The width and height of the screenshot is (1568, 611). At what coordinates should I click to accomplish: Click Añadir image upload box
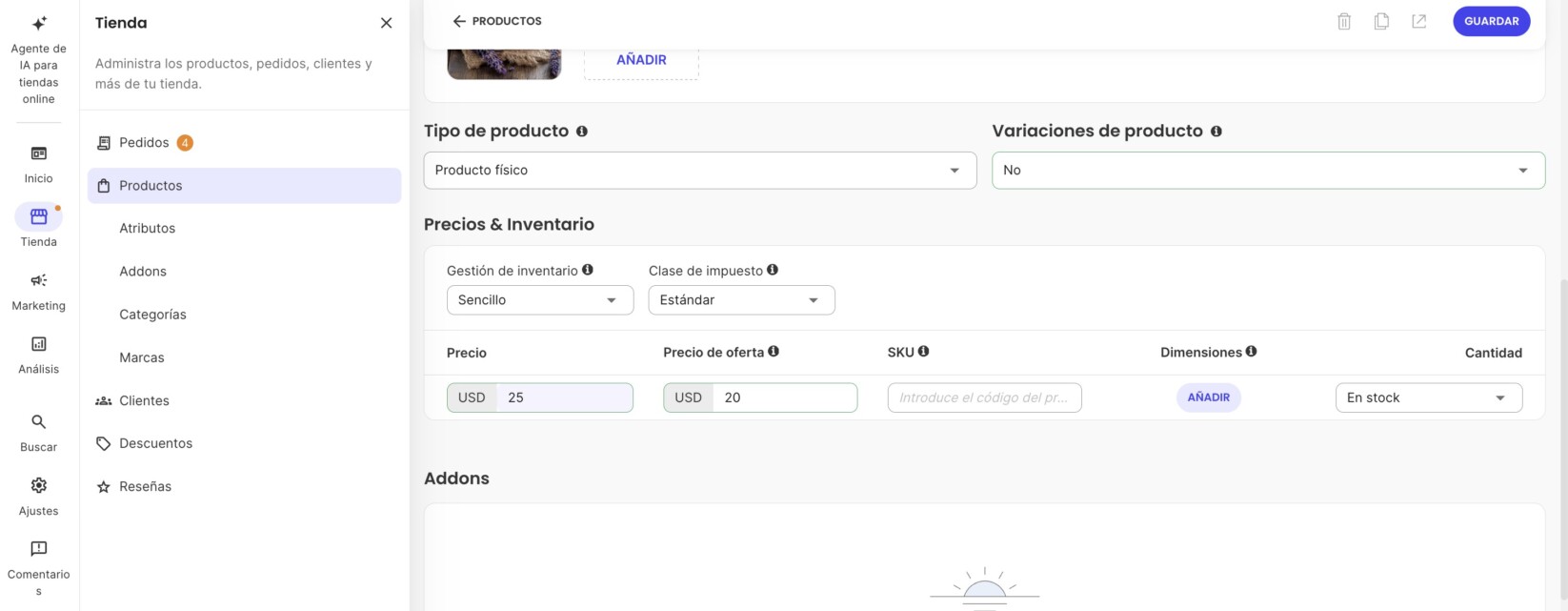pos(641,60)
